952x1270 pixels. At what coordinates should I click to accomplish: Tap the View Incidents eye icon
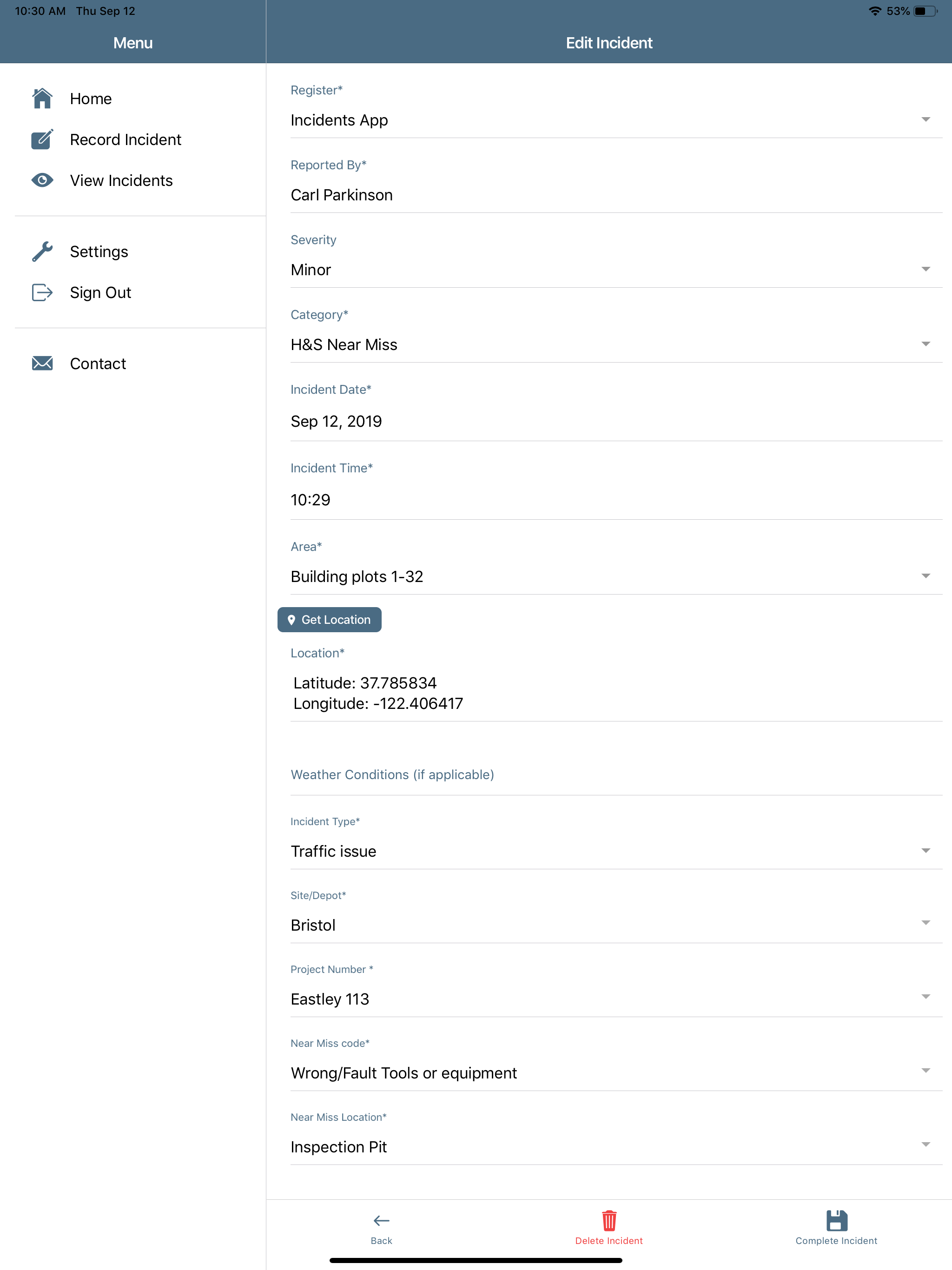click(42, 180)
